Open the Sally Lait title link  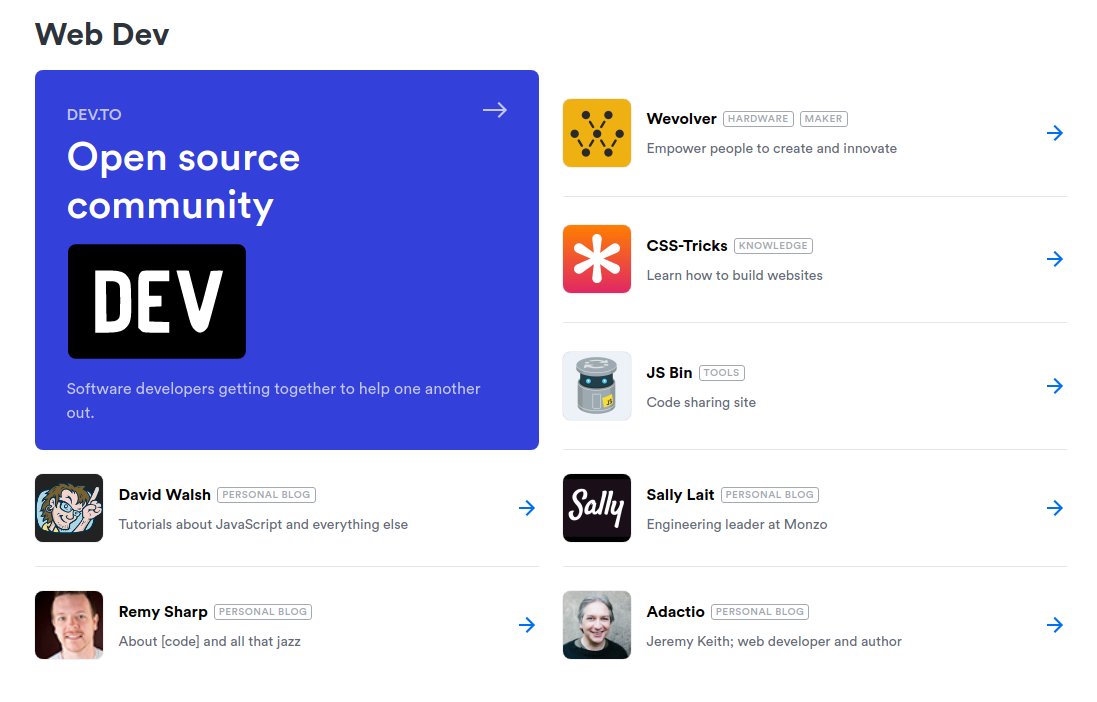(x=680, y=495)
